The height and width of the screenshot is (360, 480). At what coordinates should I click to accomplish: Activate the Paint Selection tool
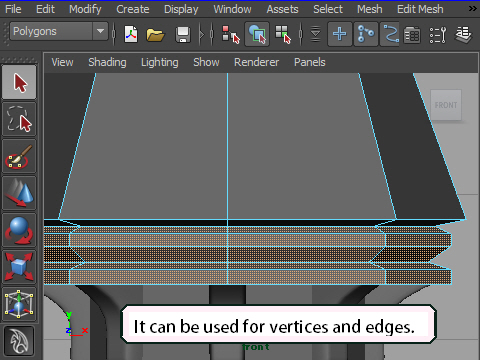pos(19,156)
